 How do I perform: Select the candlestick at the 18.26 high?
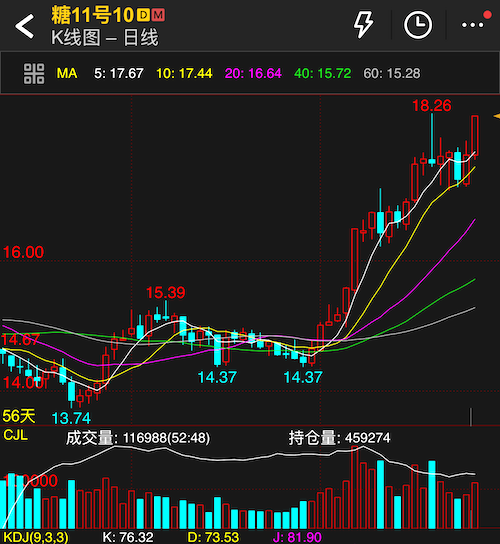tap(432, 140)
